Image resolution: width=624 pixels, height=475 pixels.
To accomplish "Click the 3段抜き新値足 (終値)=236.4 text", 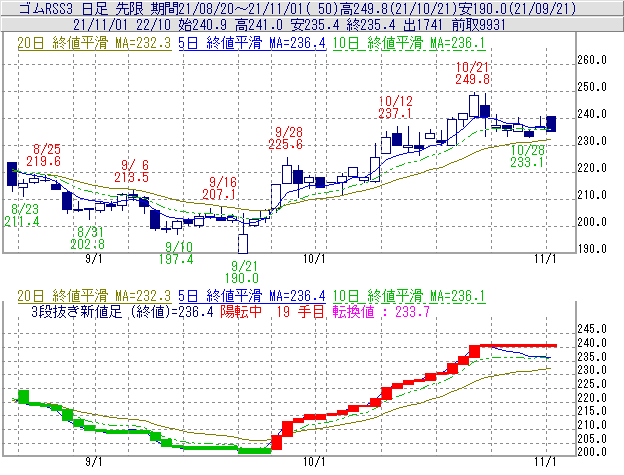I will coord(122,311).
